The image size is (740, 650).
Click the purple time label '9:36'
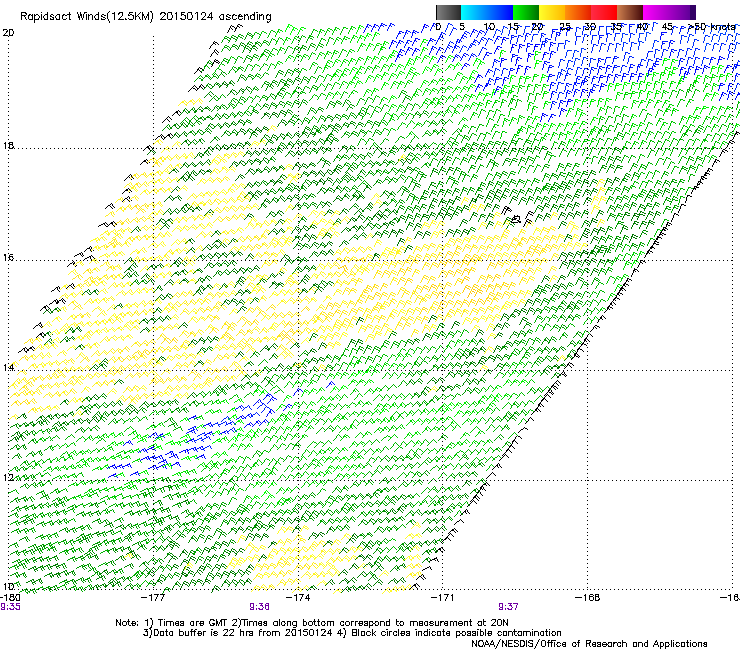(x=259, y=607)
